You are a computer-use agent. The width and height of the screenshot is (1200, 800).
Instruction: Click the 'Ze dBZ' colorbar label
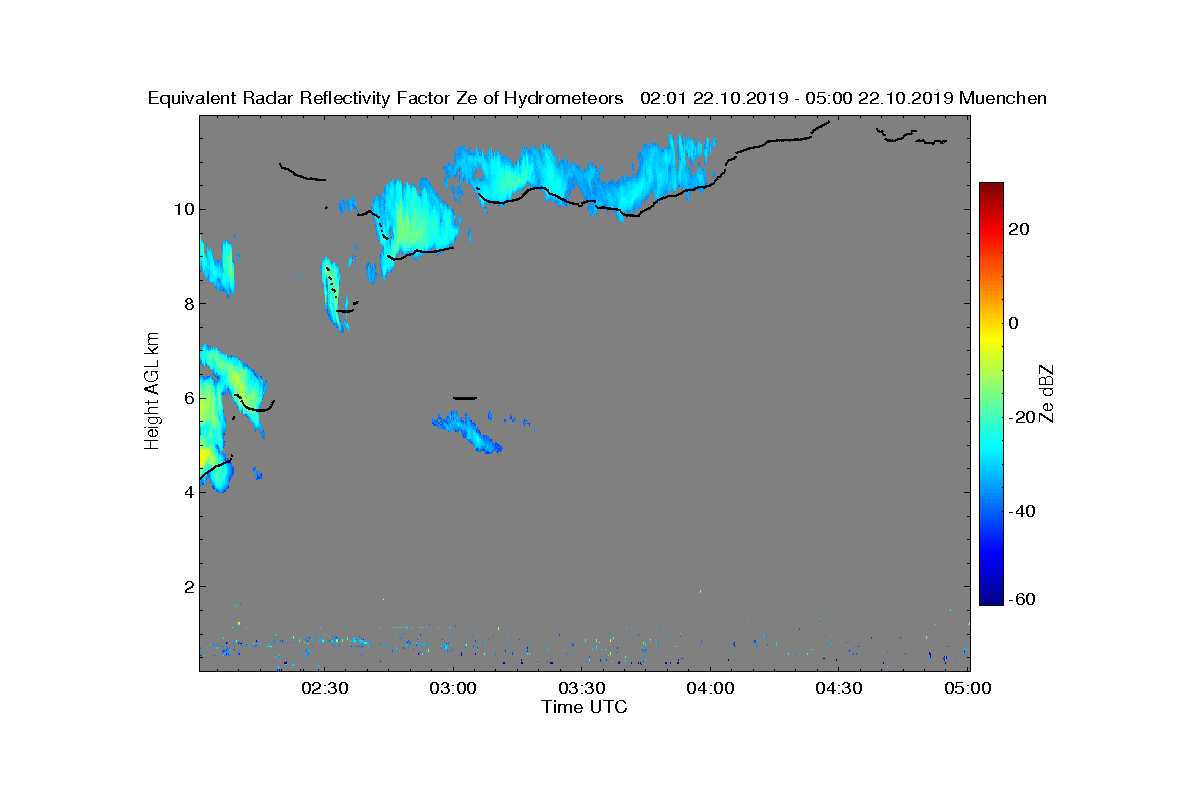tap(1048, 394)
